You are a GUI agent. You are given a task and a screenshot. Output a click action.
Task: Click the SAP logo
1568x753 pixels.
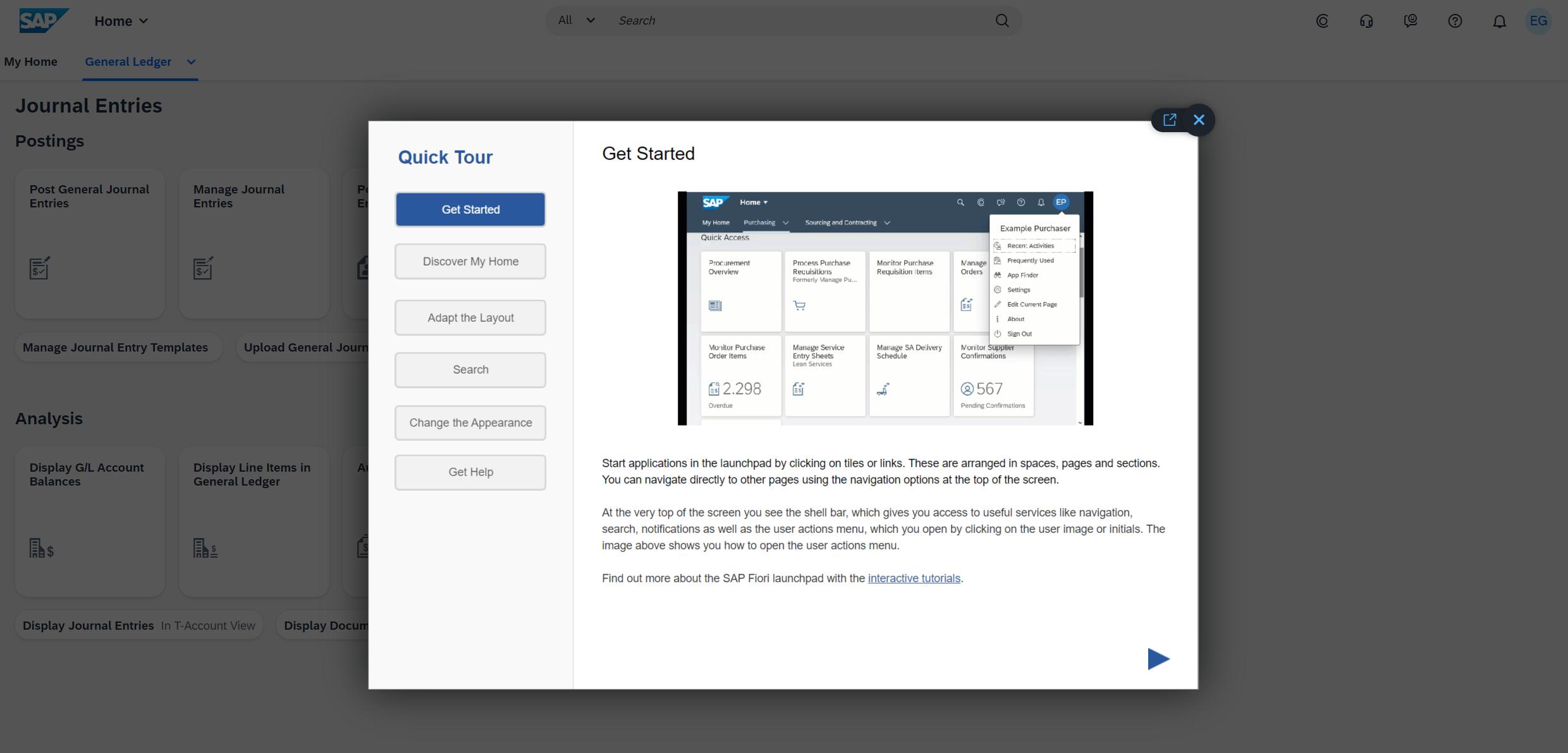tap(43, 21)
